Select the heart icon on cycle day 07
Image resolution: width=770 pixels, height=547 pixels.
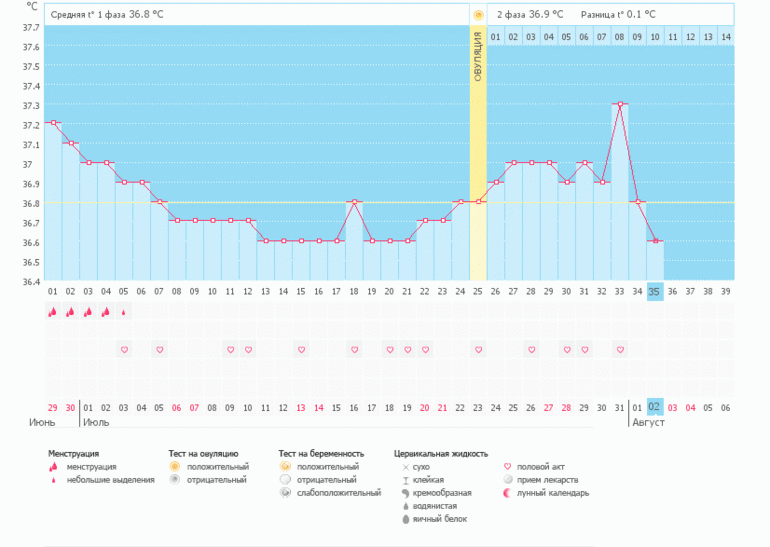[159, 350]
